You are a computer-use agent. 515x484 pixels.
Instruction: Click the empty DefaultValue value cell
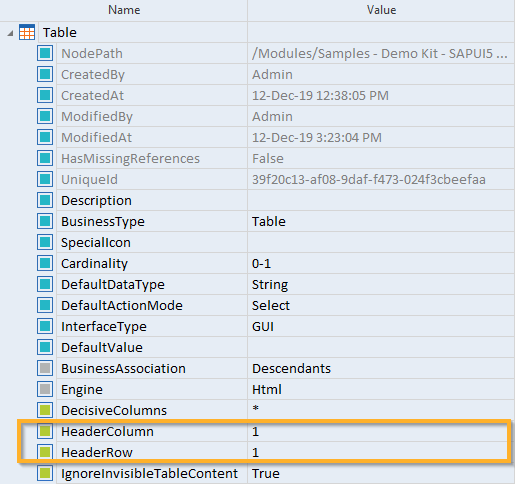pyautogui.click(x=381, y=347)
